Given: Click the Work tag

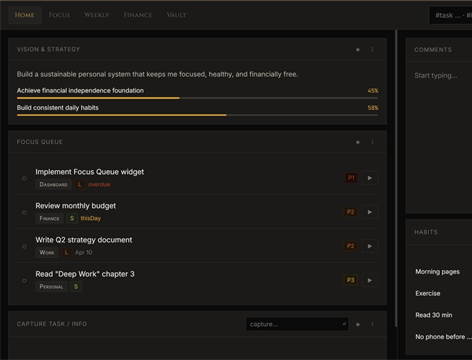Looking at the screenshot, I should 47,253.
